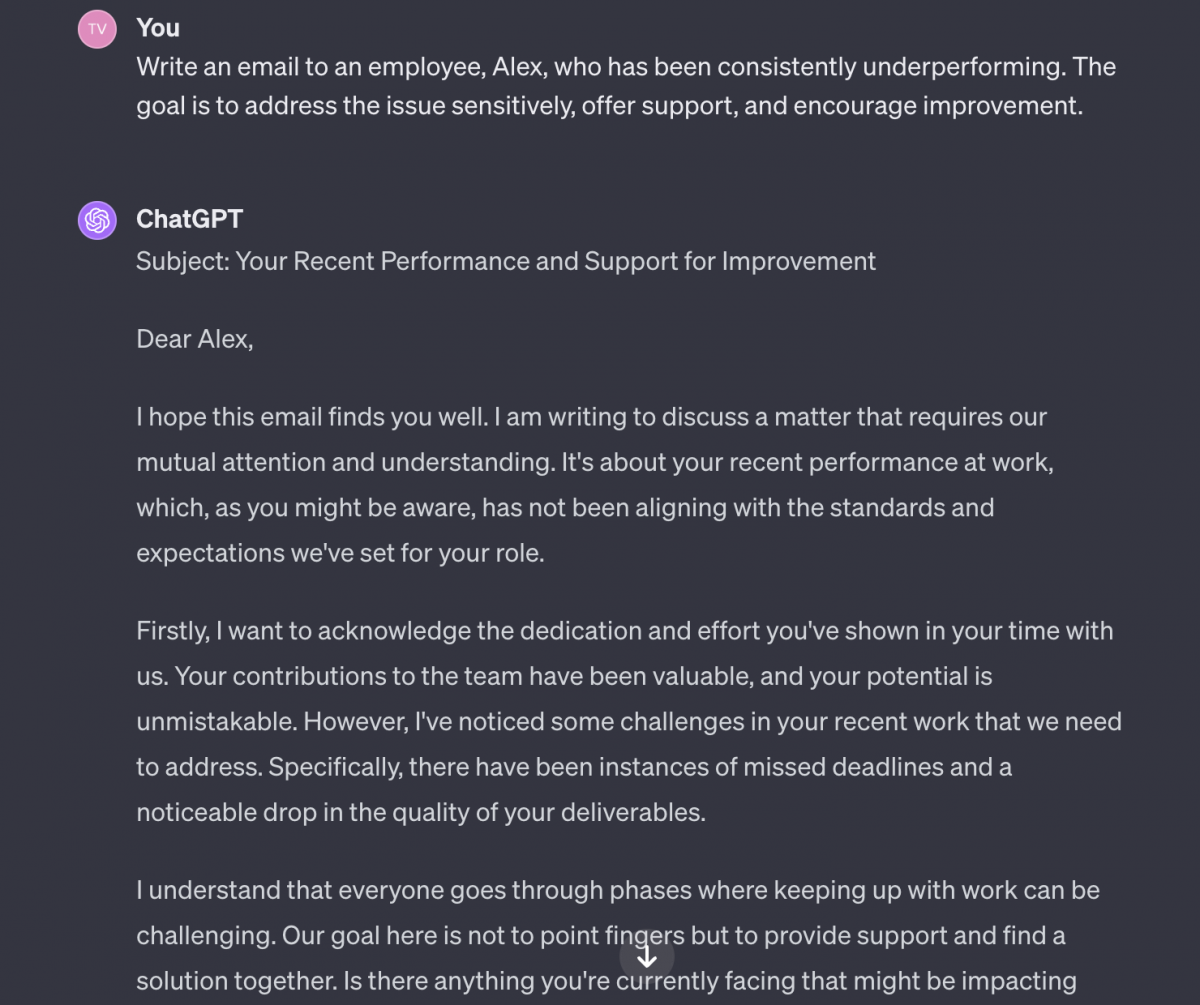Click the paragraph starting "Firstly, I want to acknowledge"
Image resolution: width=1200 pixels, height=1005 pixels.
629,721
